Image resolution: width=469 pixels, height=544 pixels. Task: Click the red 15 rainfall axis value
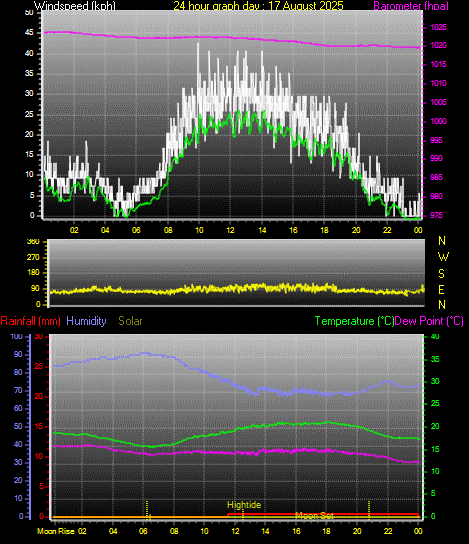tap(39, 426)
